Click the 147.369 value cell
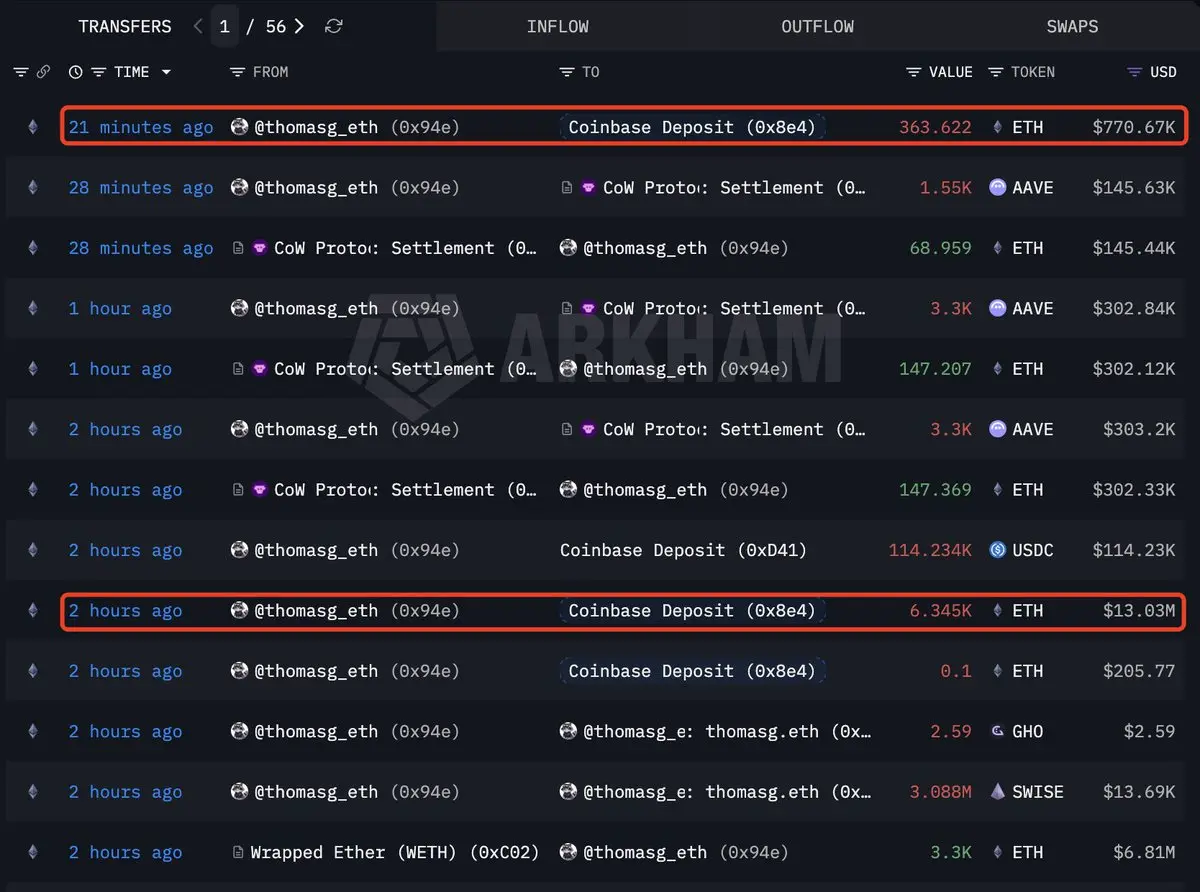The image size is (1200, 892). 935,490
